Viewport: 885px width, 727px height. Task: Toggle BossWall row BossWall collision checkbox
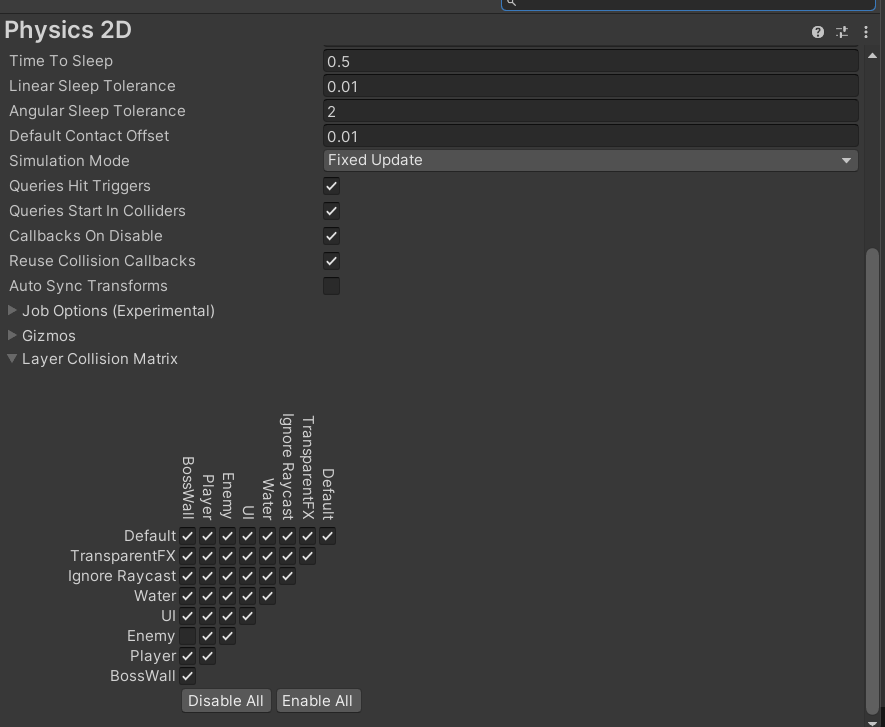coord(187,676)
